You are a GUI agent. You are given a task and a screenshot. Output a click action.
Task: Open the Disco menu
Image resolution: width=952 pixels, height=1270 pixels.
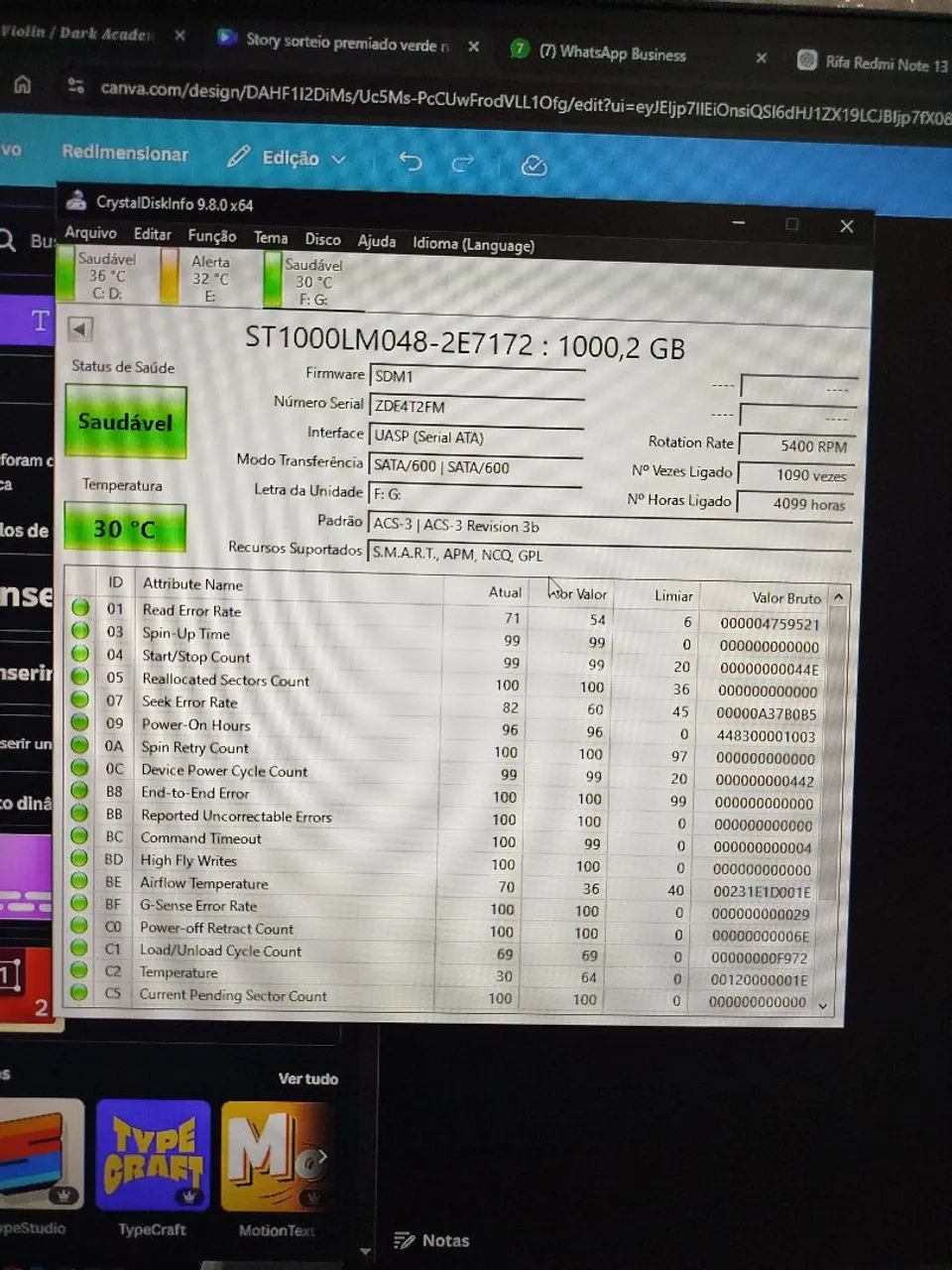pos(322,240)
